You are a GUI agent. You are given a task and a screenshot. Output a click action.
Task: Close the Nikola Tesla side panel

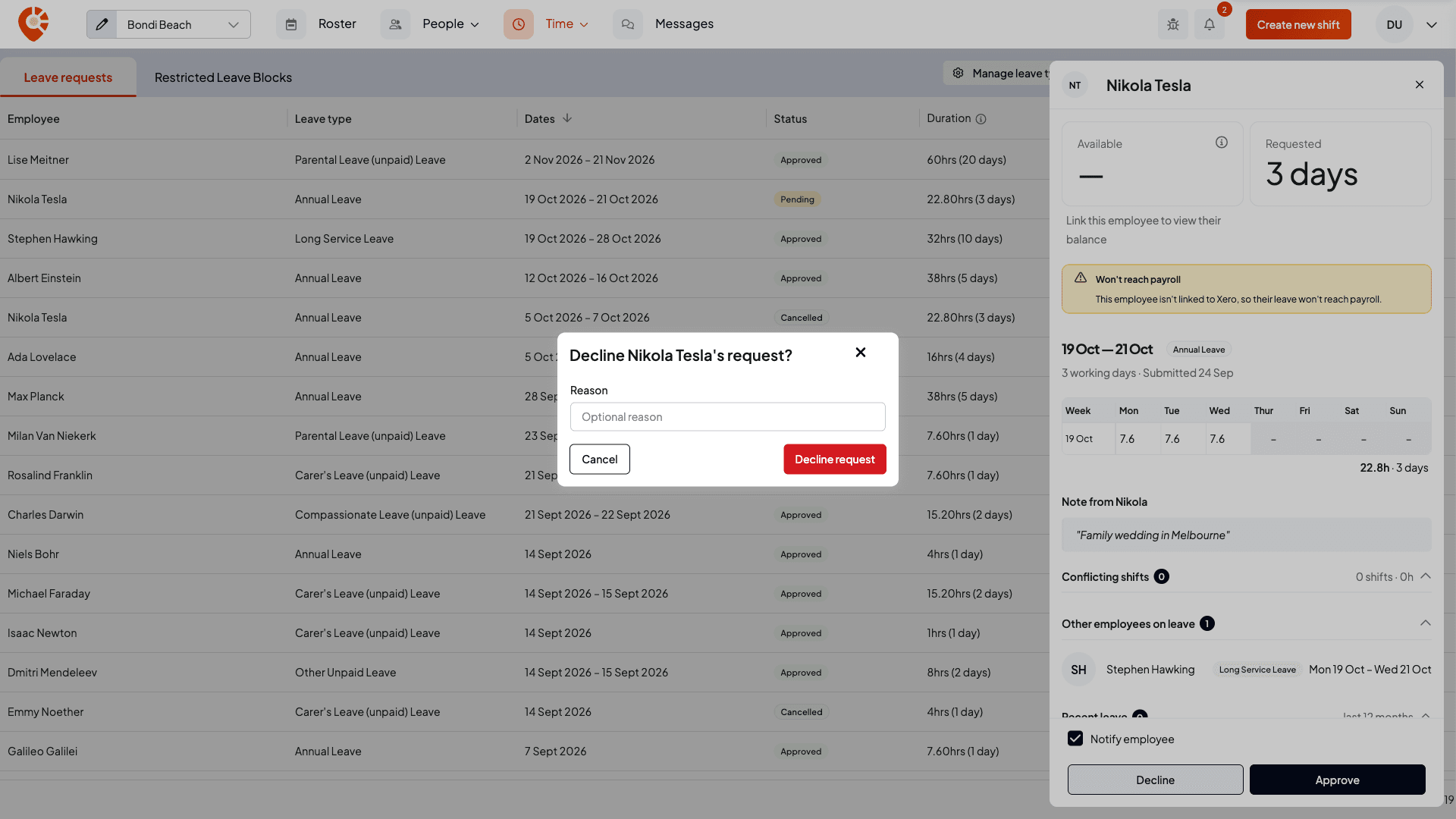point(1420,85)
